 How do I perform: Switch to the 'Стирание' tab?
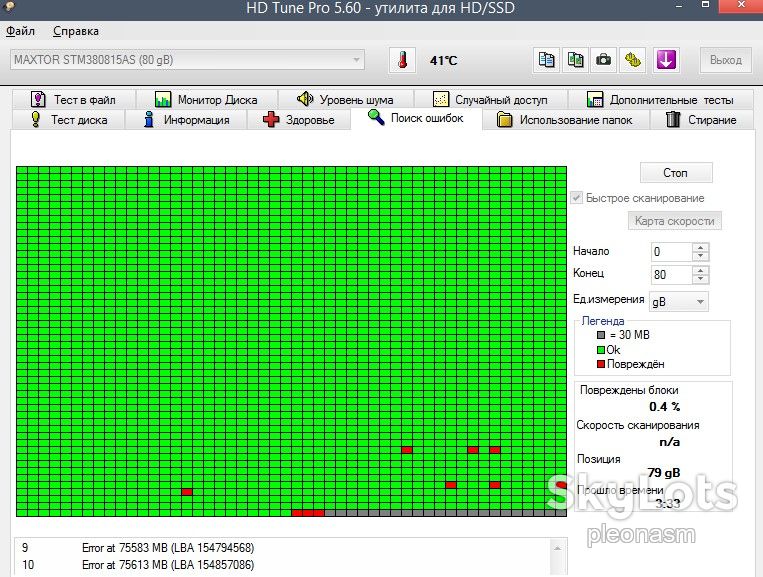click(x=701, y=120)
